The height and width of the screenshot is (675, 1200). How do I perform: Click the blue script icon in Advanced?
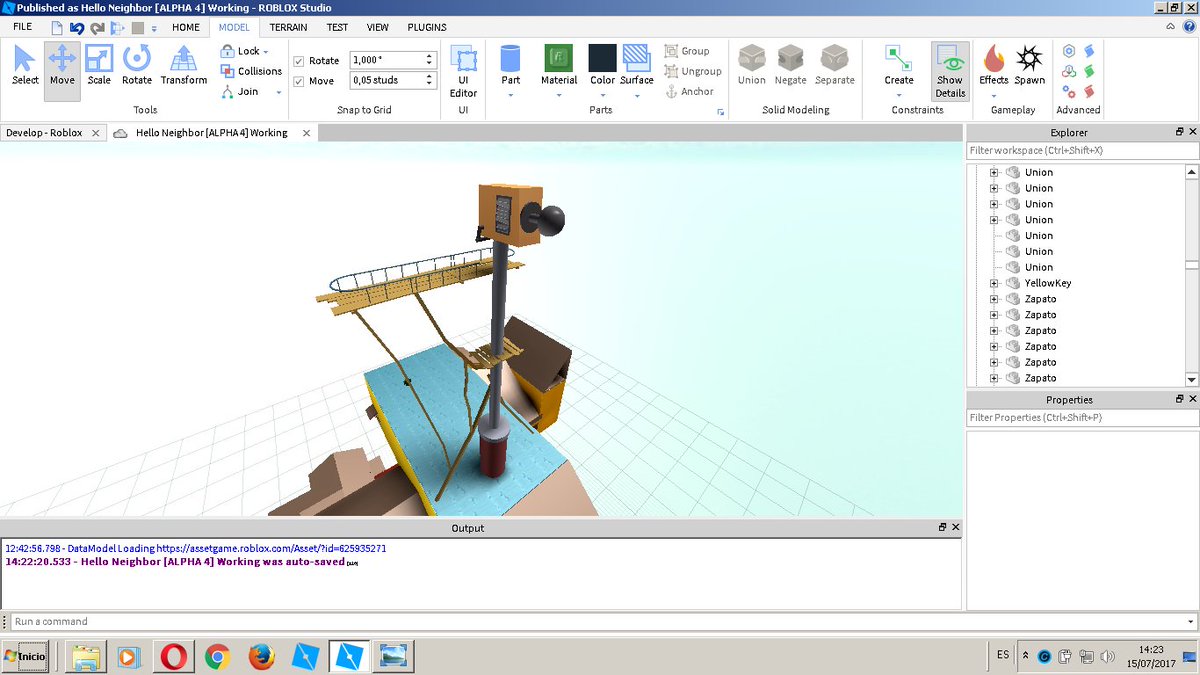coord(1089,50)
